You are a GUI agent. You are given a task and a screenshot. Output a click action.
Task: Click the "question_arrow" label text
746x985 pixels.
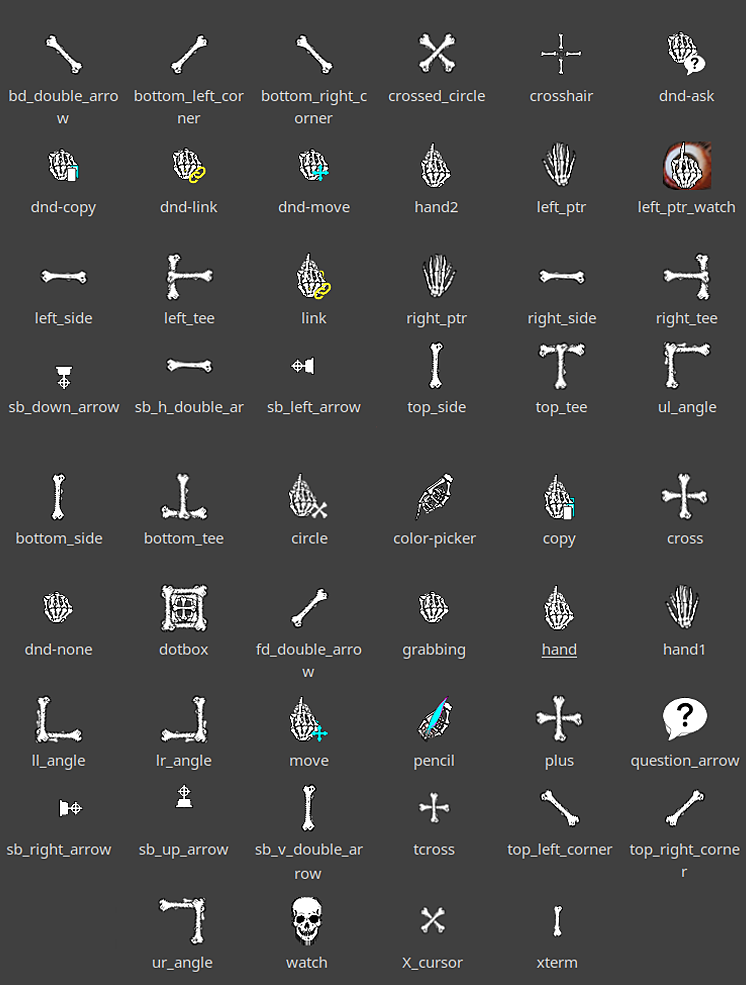[684, 761]
